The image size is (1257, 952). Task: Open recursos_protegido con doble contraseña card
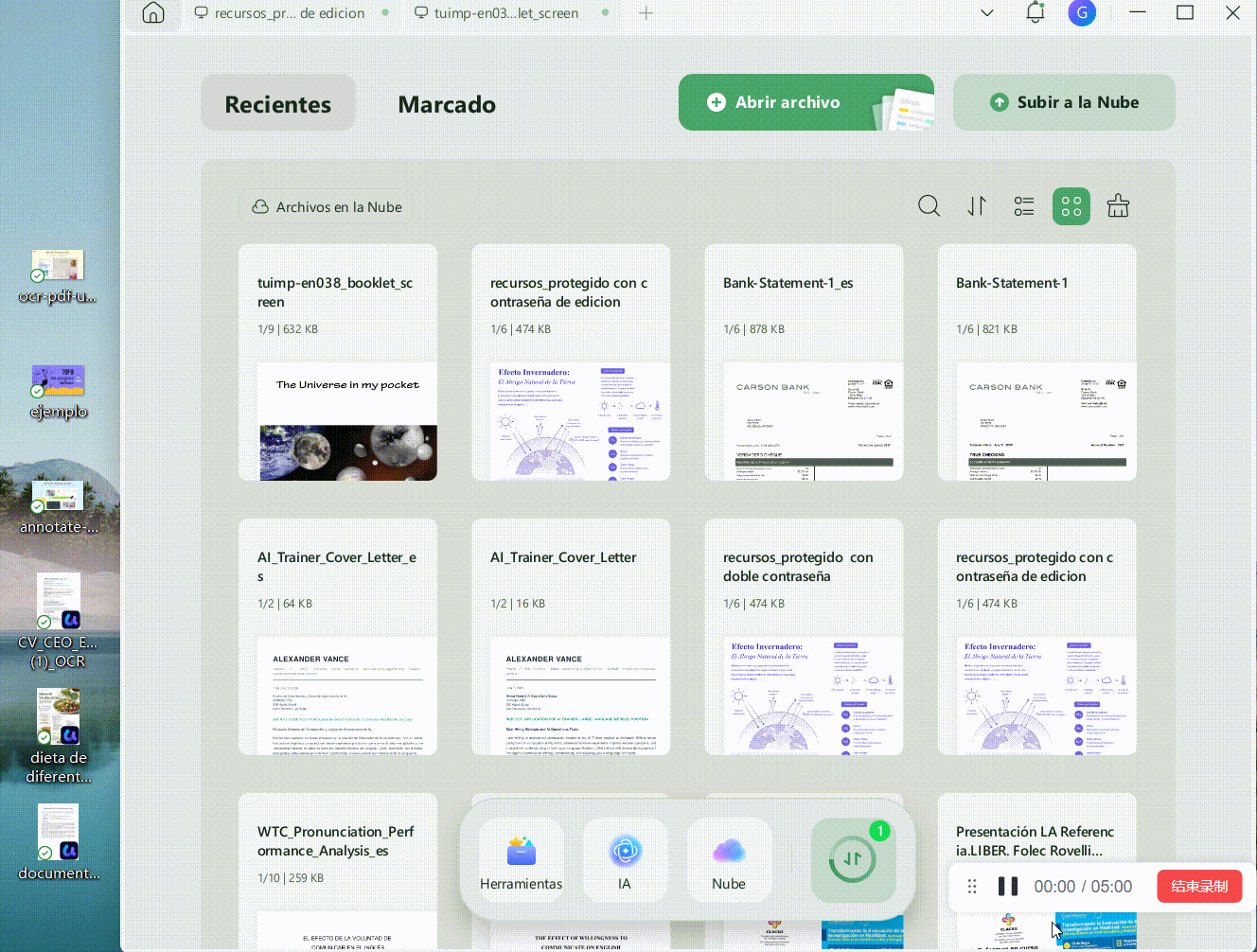[x=804, y=637]
